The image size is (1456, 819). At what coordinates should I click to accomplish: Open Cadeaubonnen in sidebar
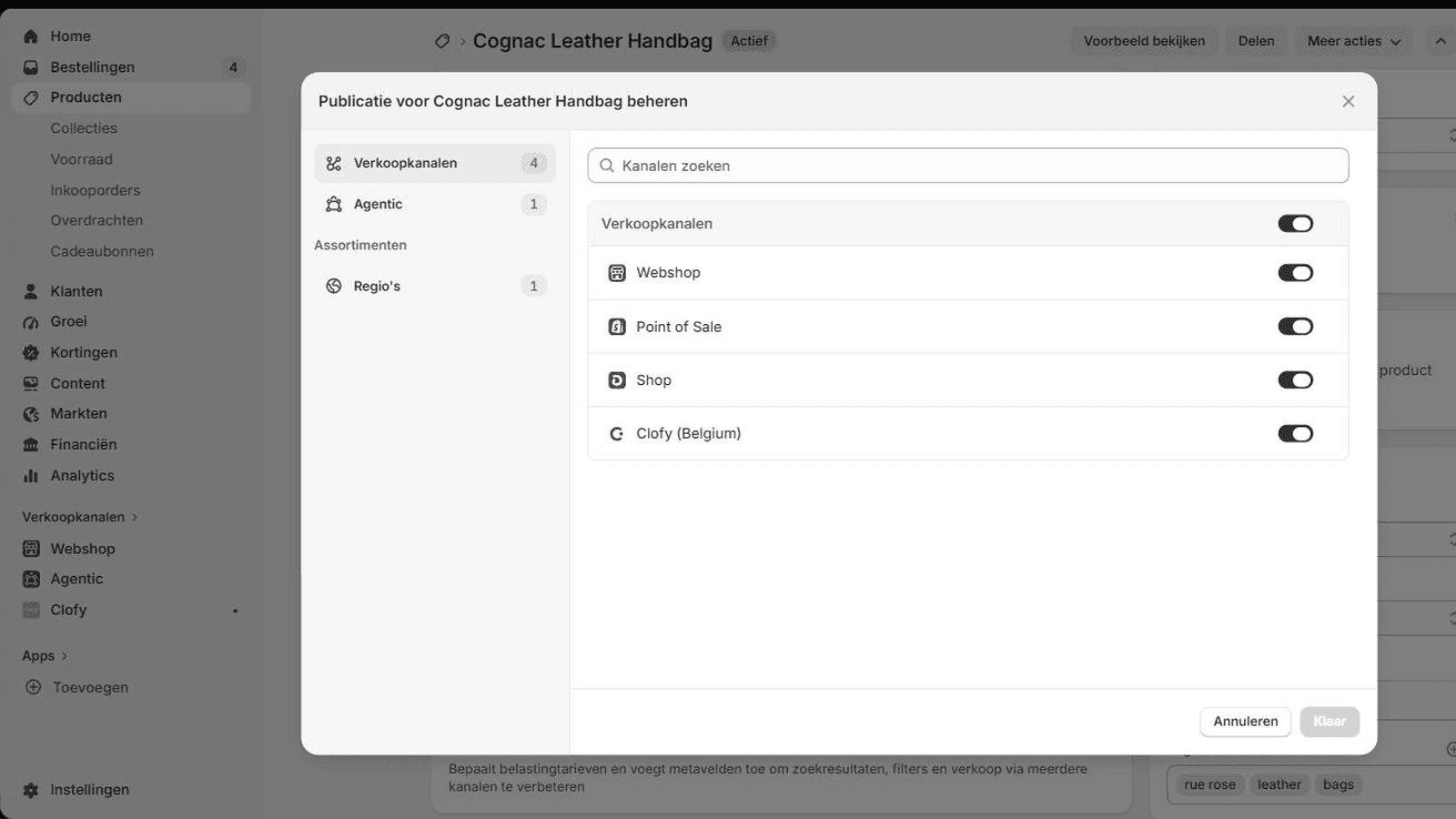pyautogui.click(x=102, y=251)
